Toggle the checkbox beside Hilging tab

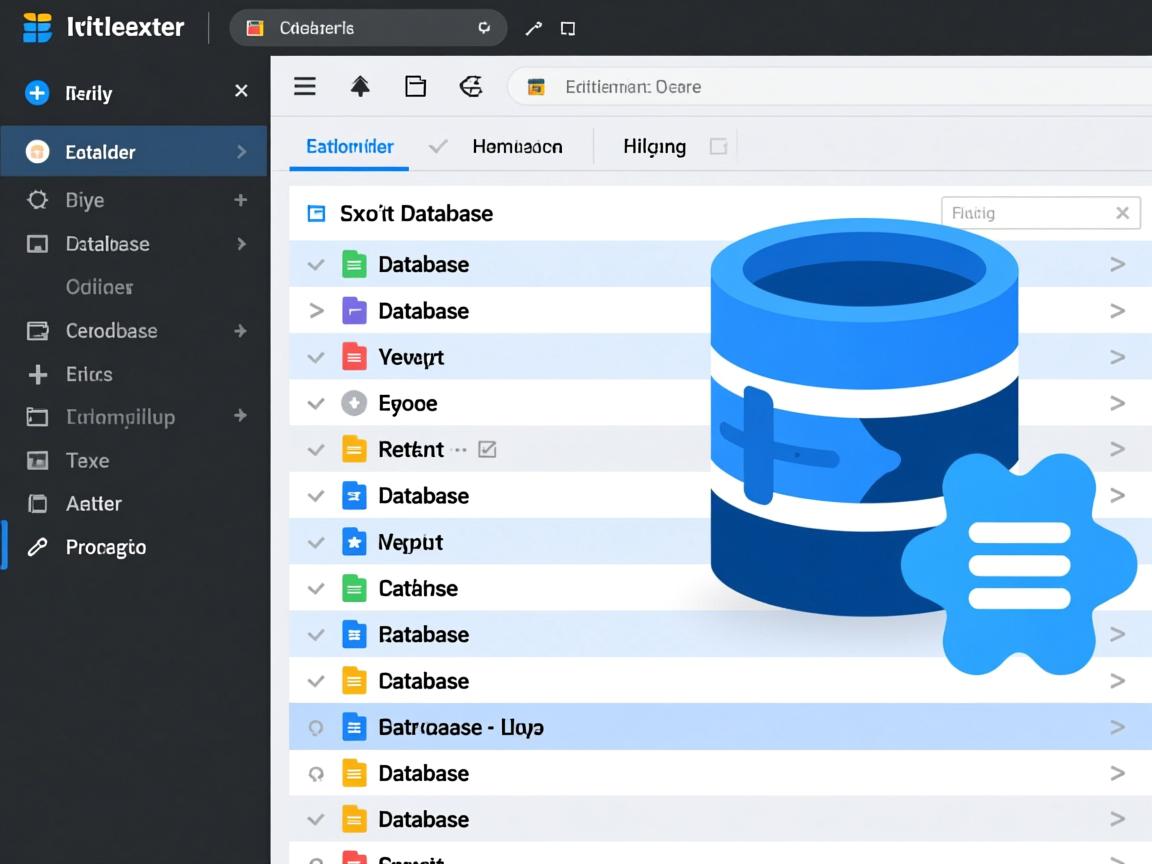pyautogui.click(x=717, y=147)
